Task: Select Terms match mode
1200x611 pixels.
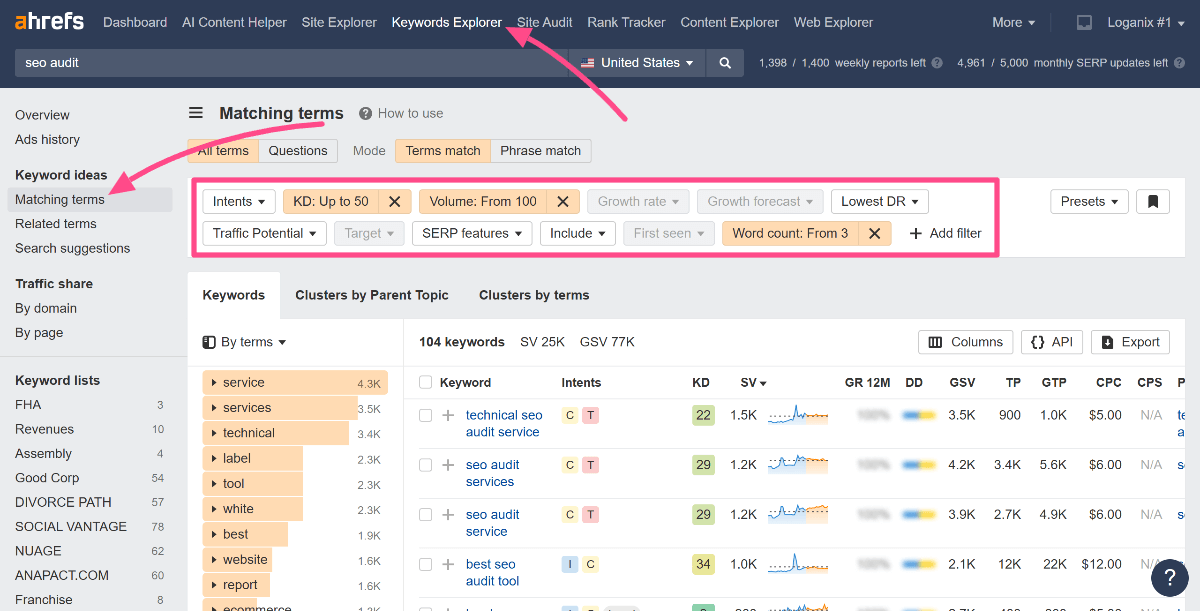Action: pos(443,151)
